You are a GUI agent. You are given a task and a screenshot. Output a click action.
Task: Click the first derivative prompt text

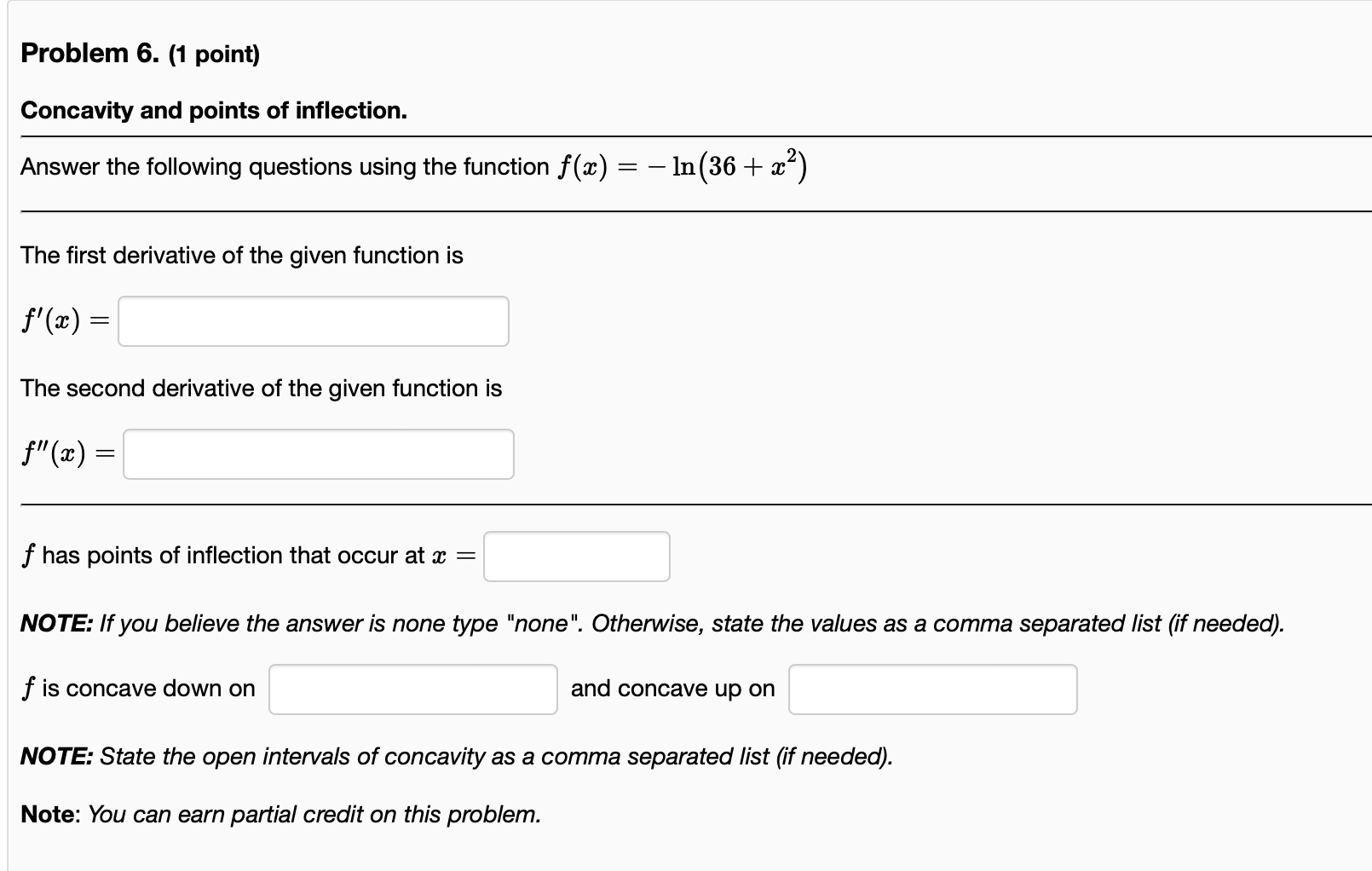coord(241,255)
